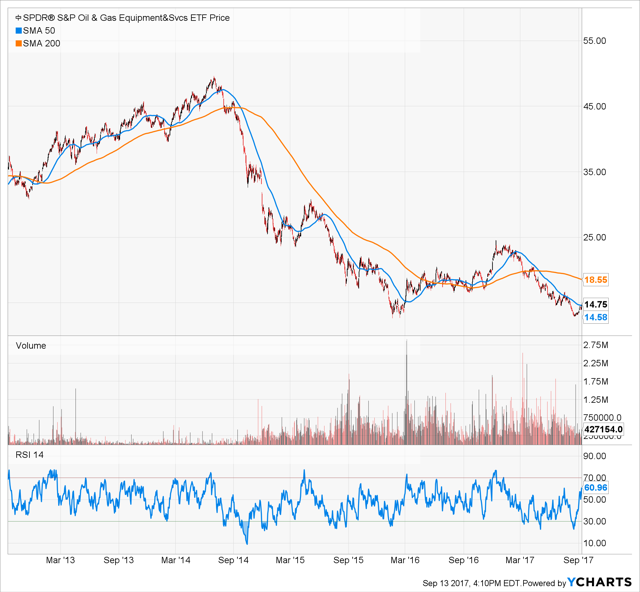Image resolution: width=640 pixels, height=592 pixels.
Task: Click the Sep '14 date axis label
Action: tap(233, 560)
